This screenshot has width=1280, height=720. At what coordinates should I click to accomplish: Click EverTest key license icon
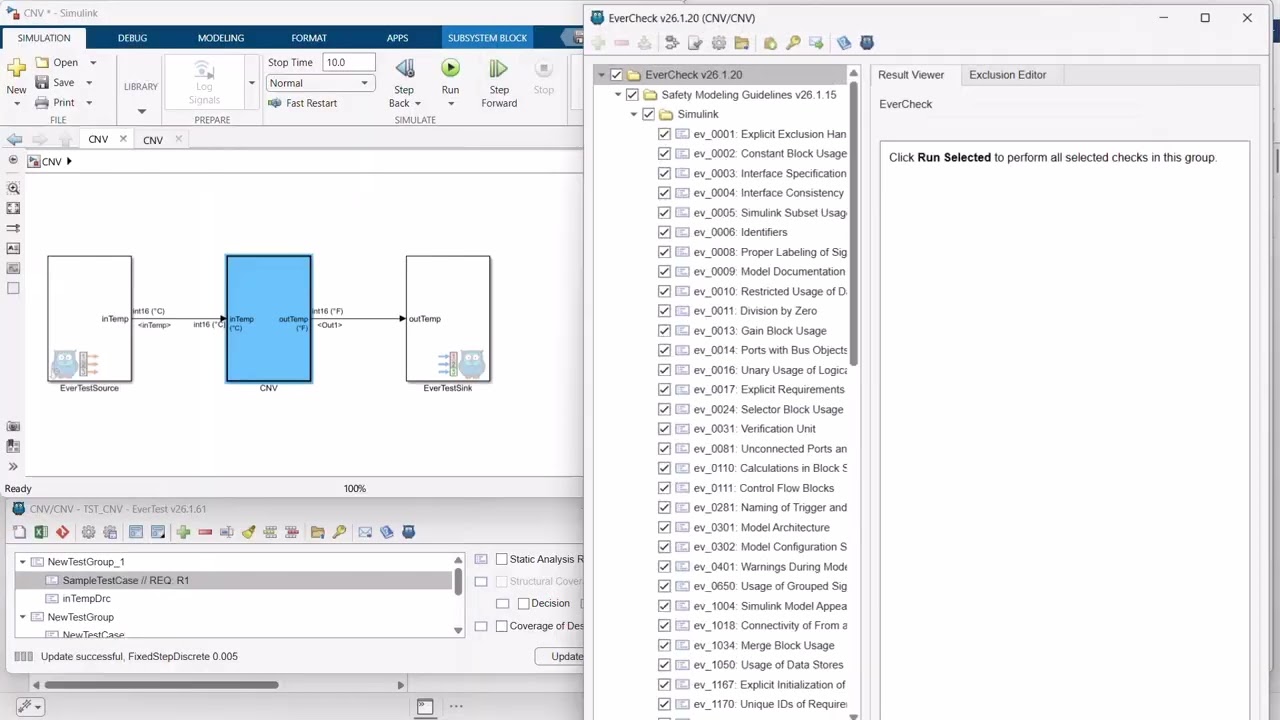[339, 532]
